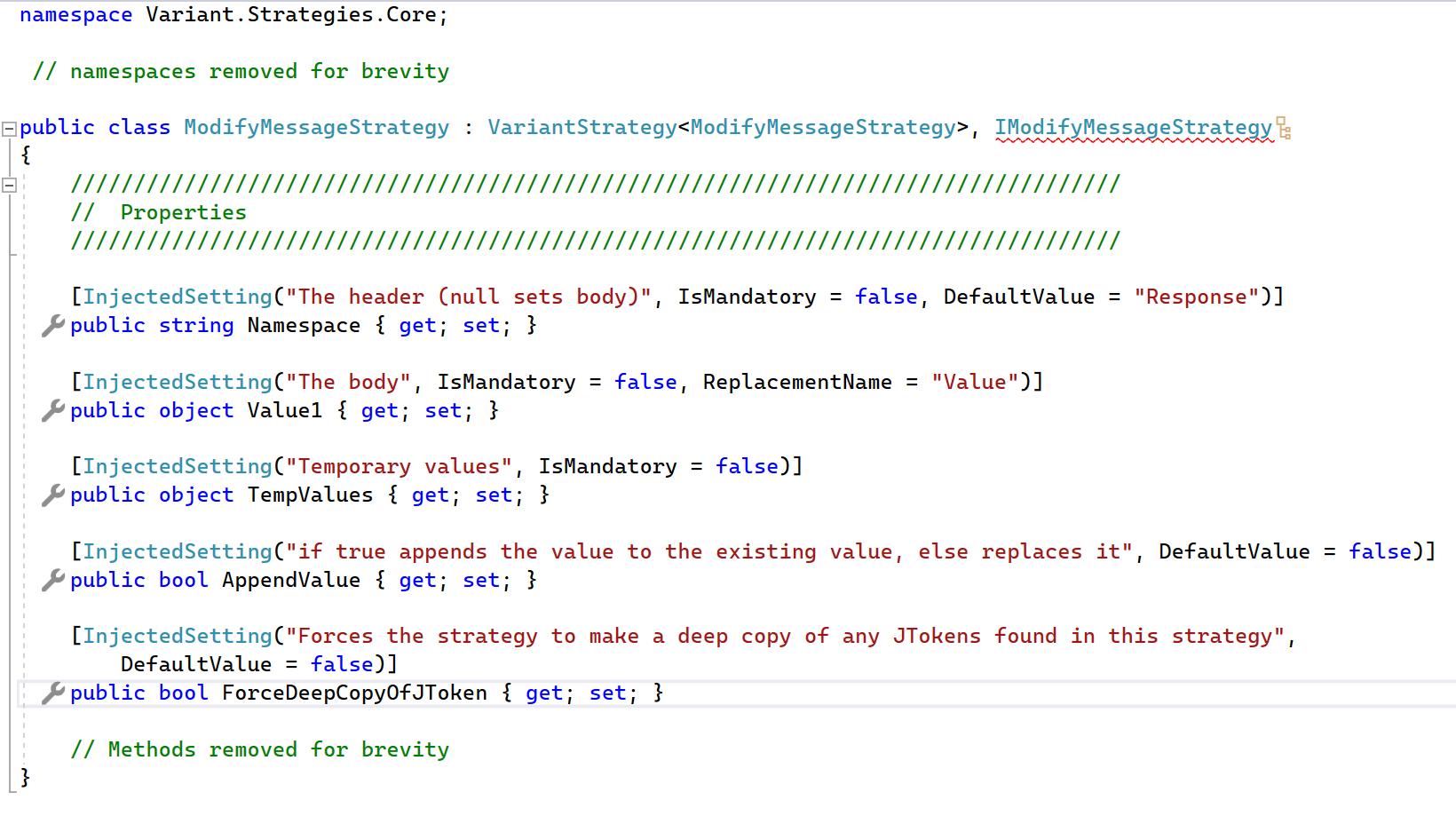Click the "Temporary values" string literal

point(399,467)
